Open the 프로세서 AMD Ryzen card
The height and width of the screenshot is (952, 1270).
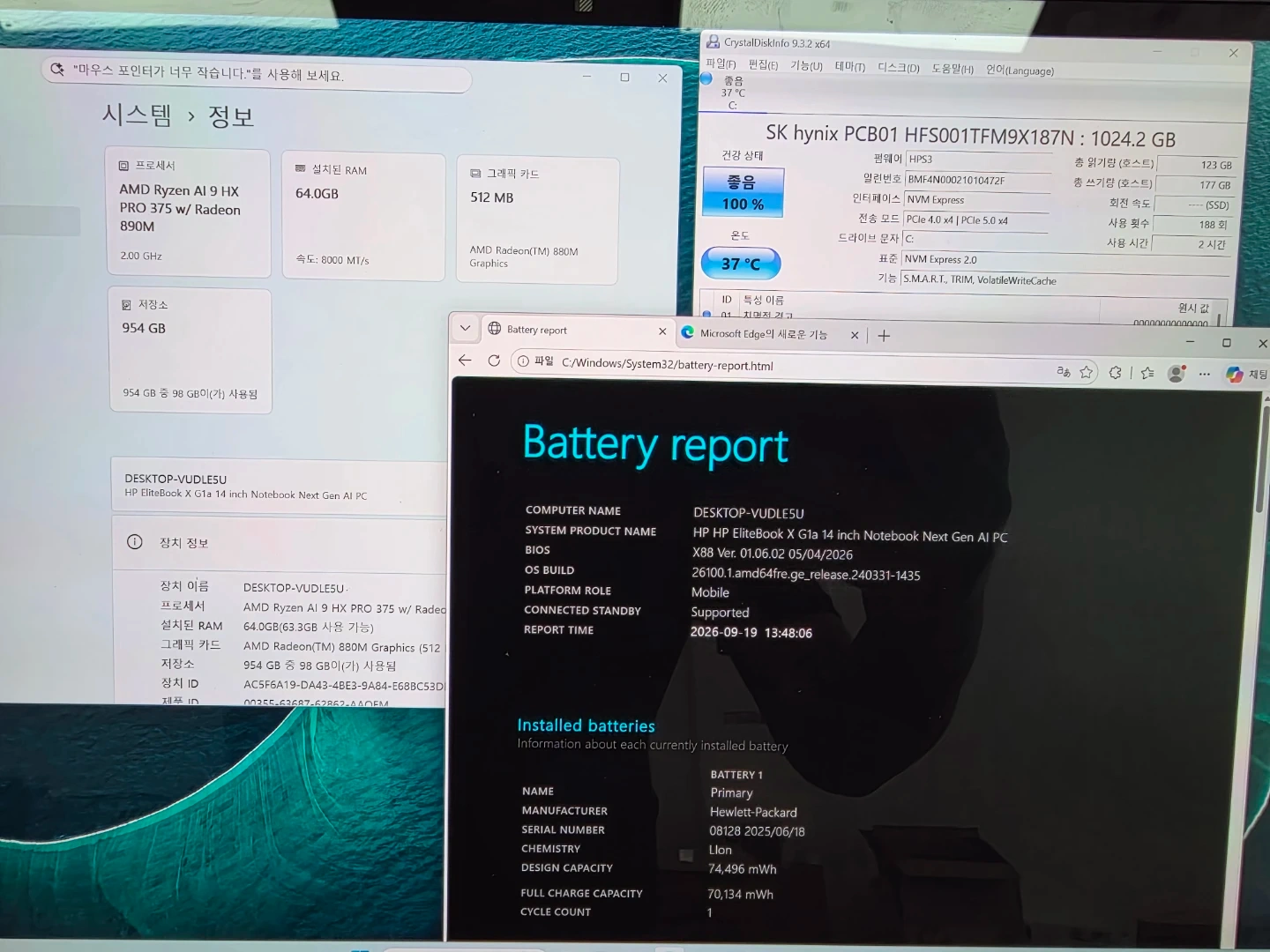pos(189,212)
